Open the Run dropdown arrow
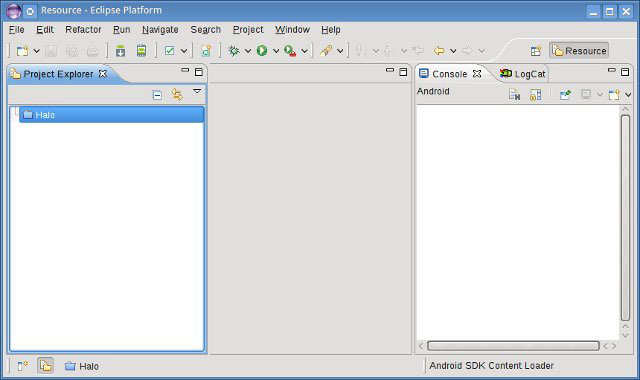Viewport: 640px width, 380px height. pyautogui.click(x=276, y=51)
